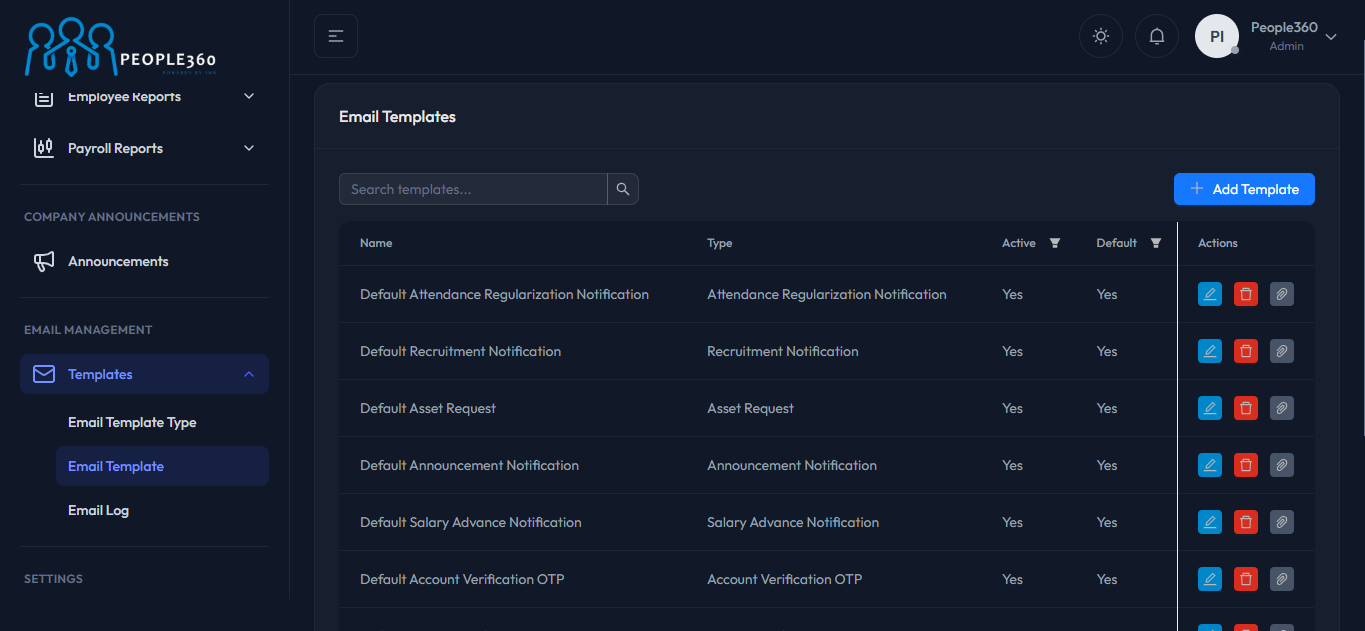Delete the Default Recruitment Notification template
Screen dimensions: 1365x631
[1245, 351]
